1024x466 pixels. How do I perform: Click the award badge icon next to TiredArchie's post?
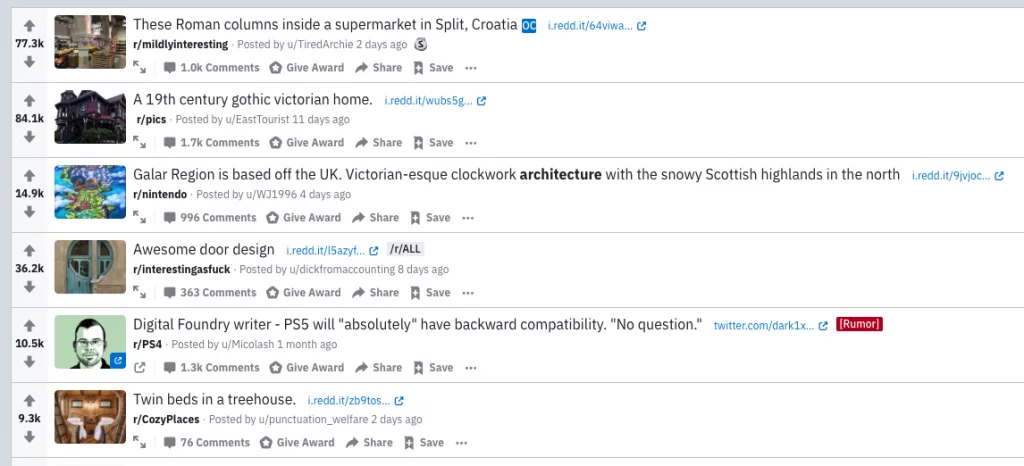[421, 44]
